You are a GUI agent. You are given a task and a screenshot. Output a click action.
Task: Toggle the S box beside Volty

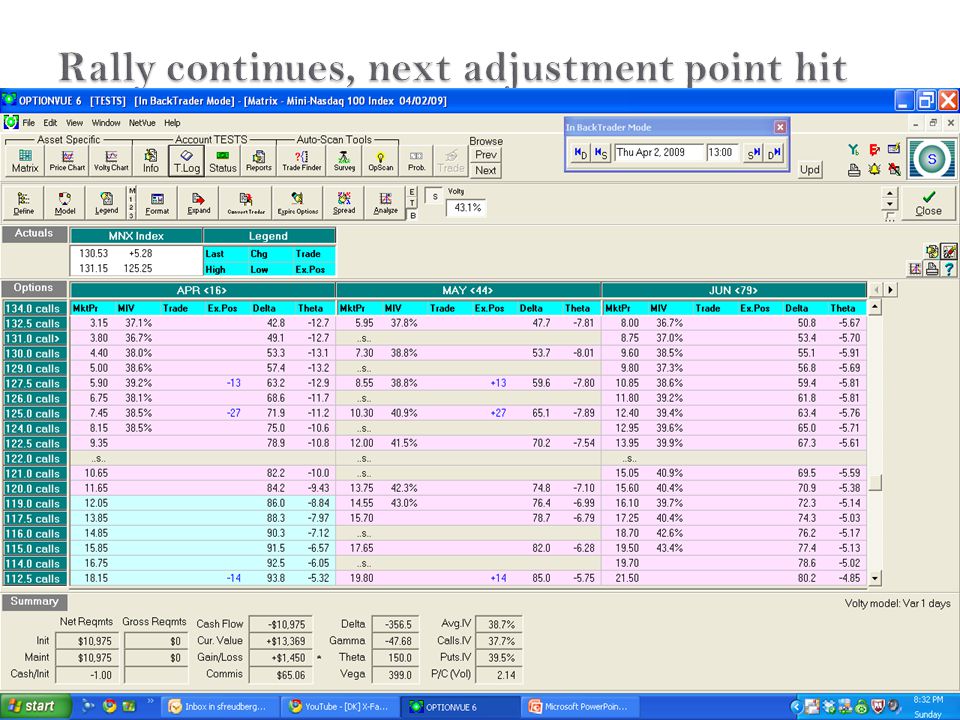[x=434, y=196]
